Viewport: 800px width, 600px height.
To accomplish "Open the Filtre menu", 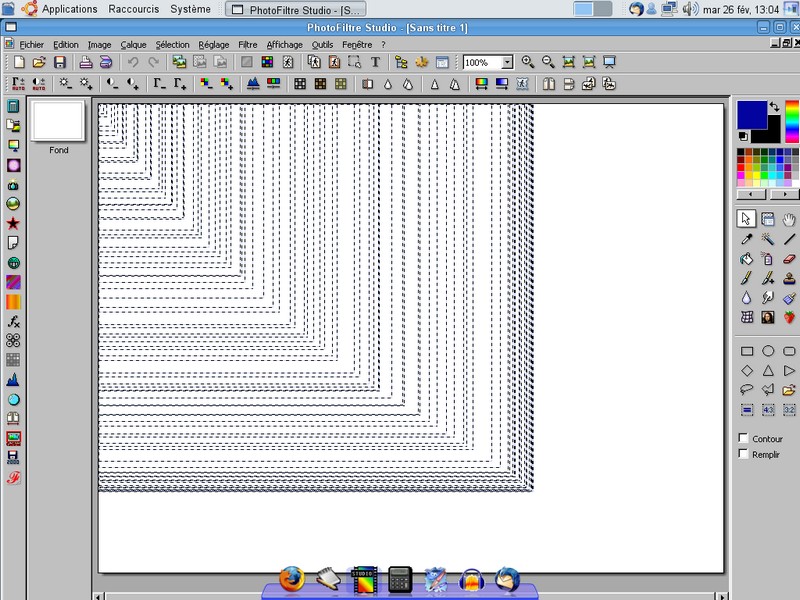I will [x=247, y=45].
